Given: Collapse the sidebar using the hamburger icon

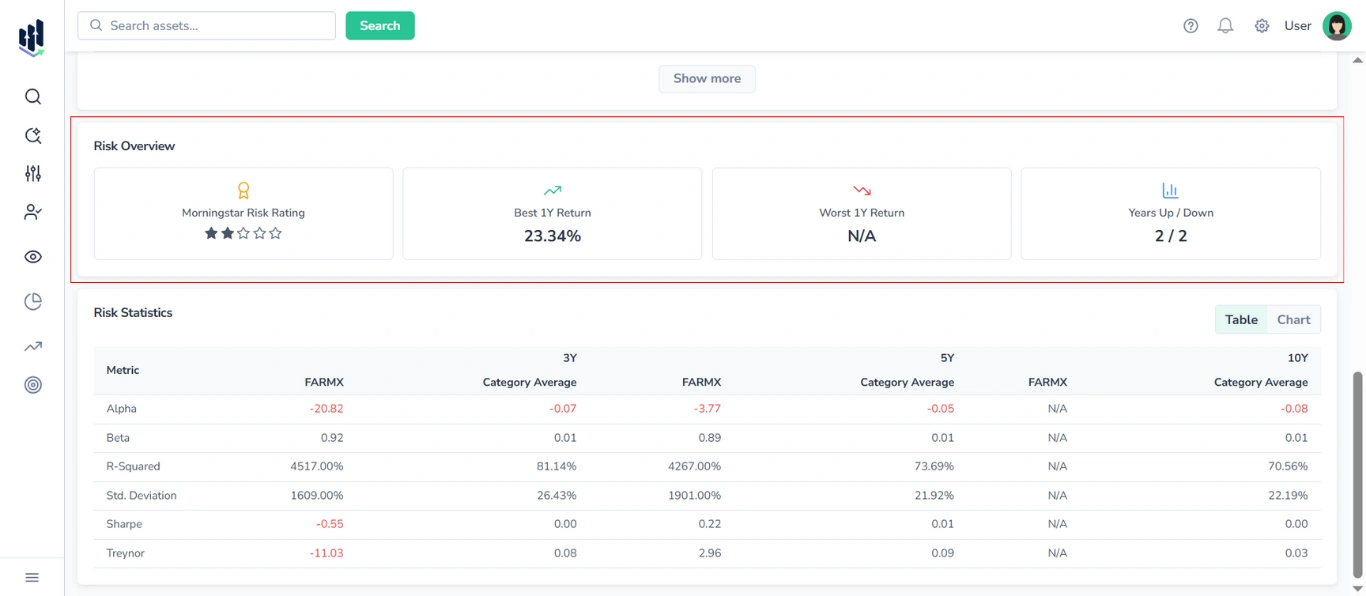Looking at the screenshot, I should click(31, 577).
